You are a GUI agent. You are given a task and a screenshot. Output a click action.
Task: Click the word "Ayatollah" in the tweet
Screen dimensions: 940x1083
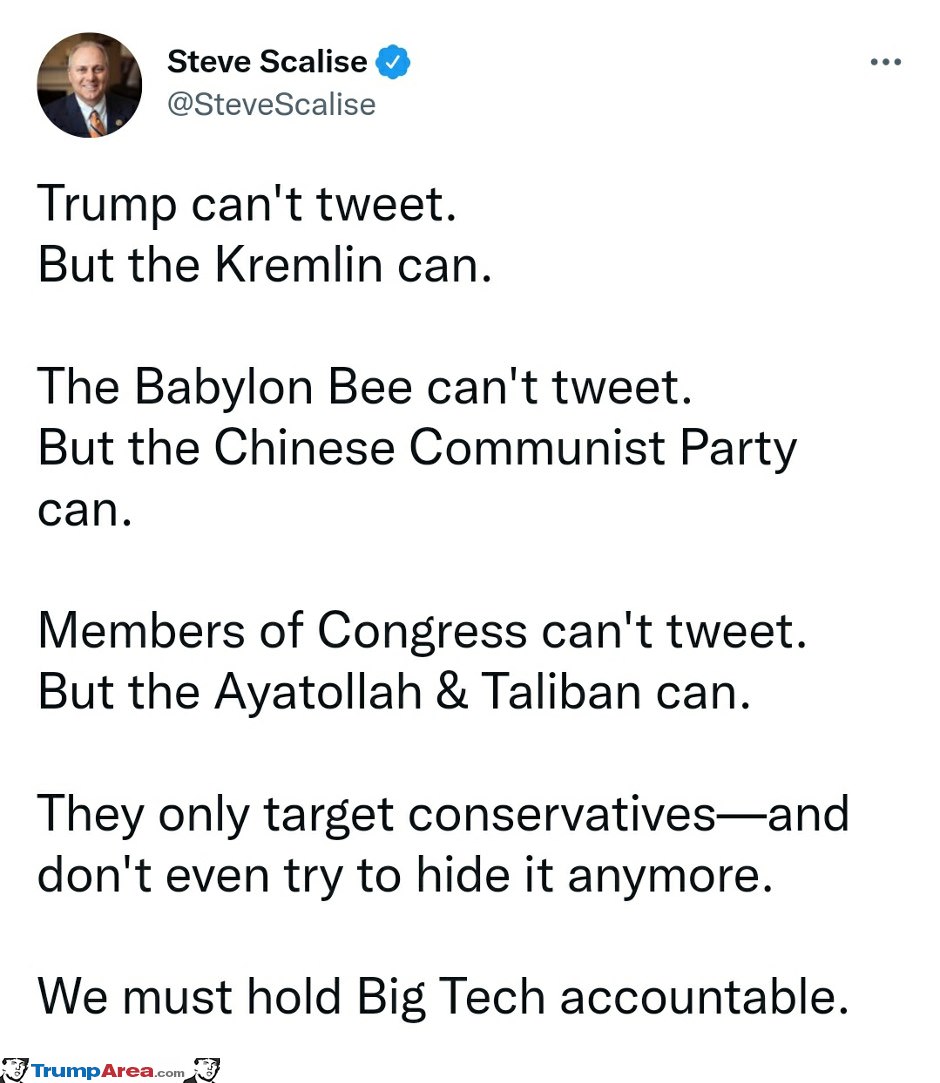tap(318, 693)
